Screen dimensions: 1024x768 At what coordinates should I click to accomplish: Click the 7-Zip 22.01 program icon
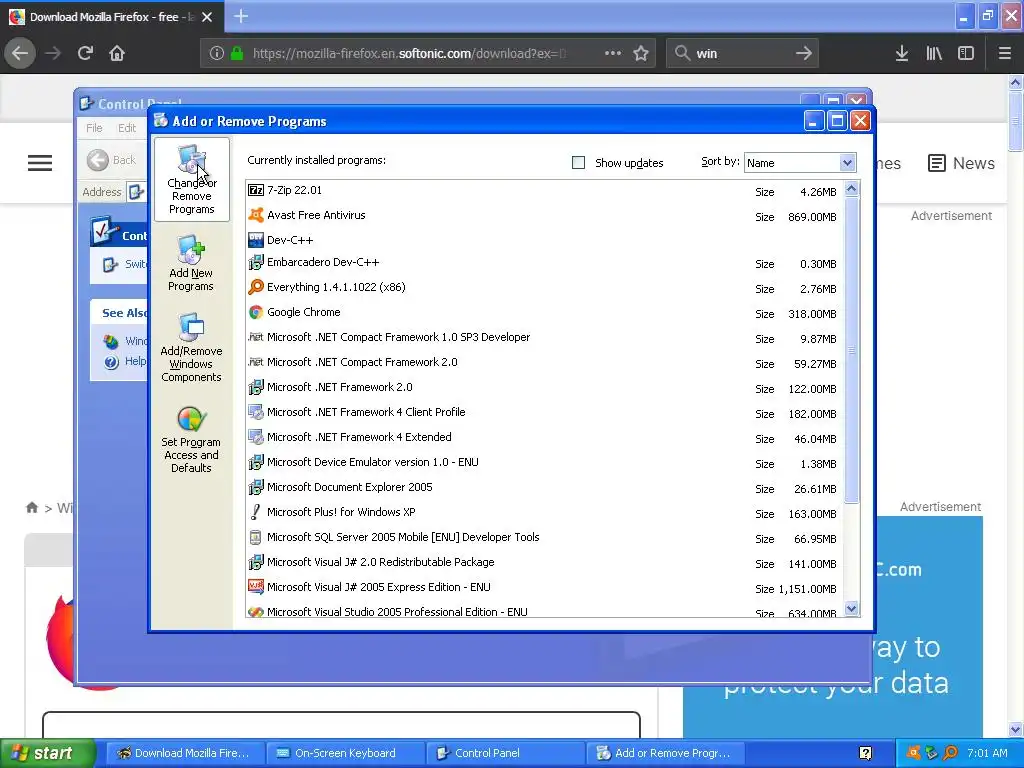256,190
